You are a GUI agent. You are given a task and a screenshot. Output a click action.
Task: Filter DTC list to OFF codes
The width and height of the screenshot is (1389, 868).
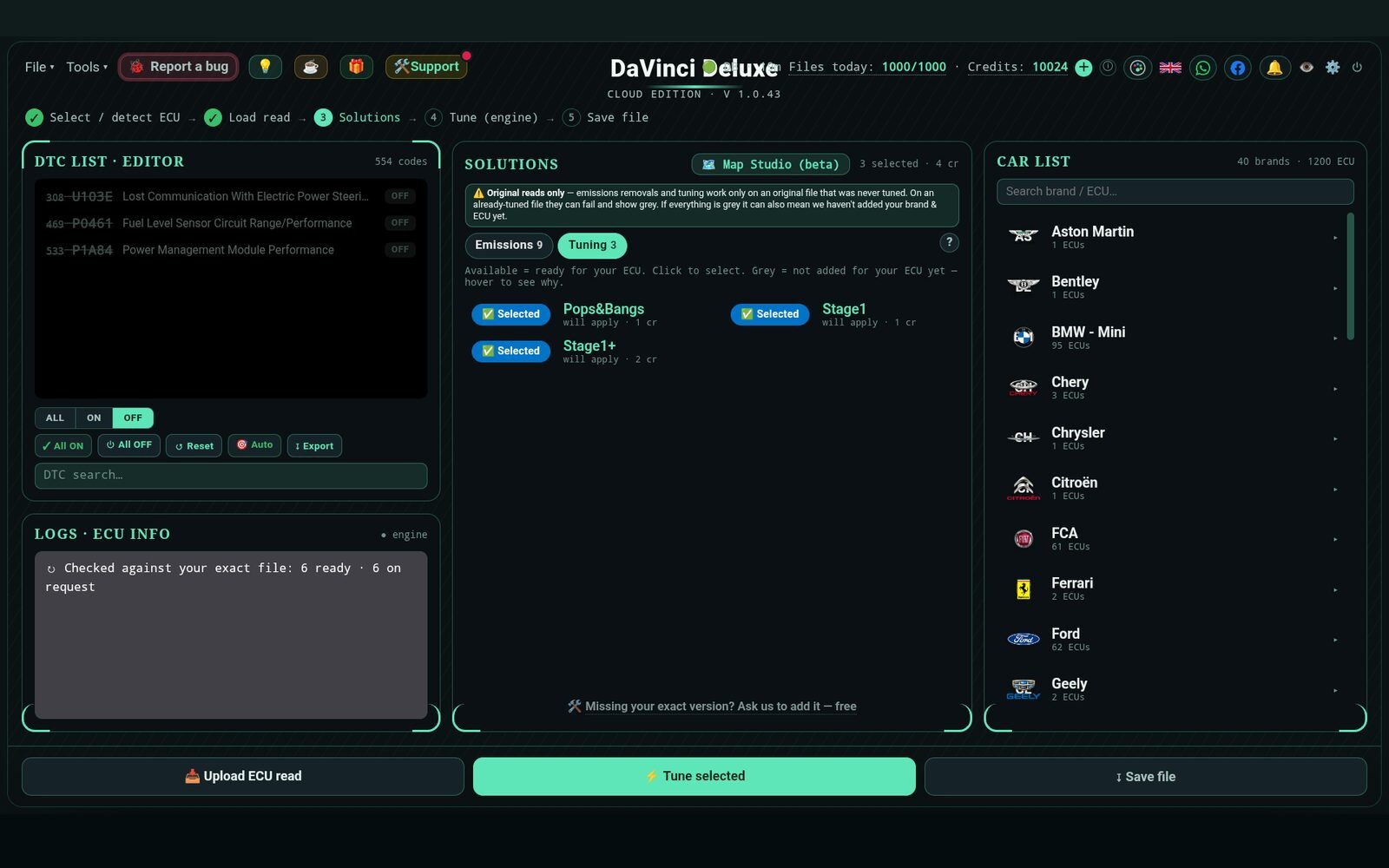(133, 418)
